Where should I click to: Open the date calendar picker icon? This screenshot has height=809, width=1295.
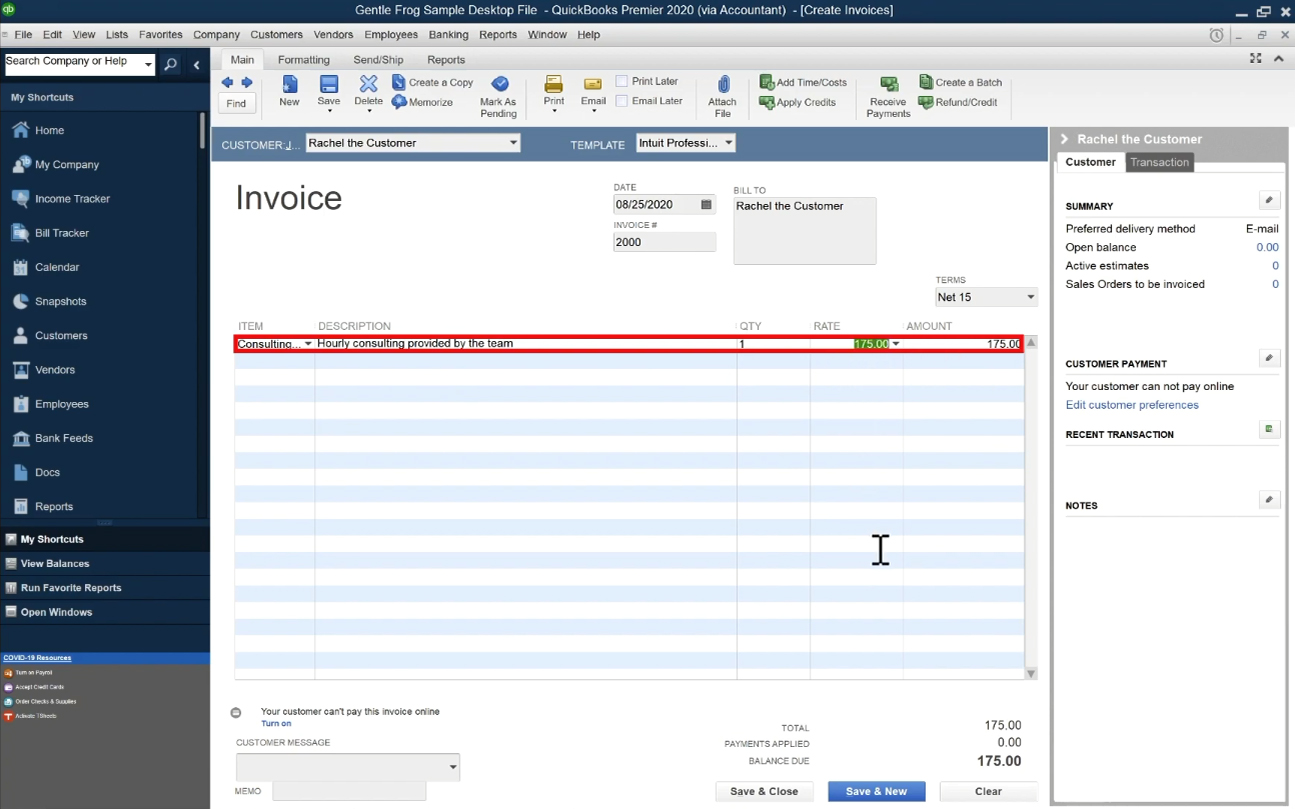click(x=706, y=205)
